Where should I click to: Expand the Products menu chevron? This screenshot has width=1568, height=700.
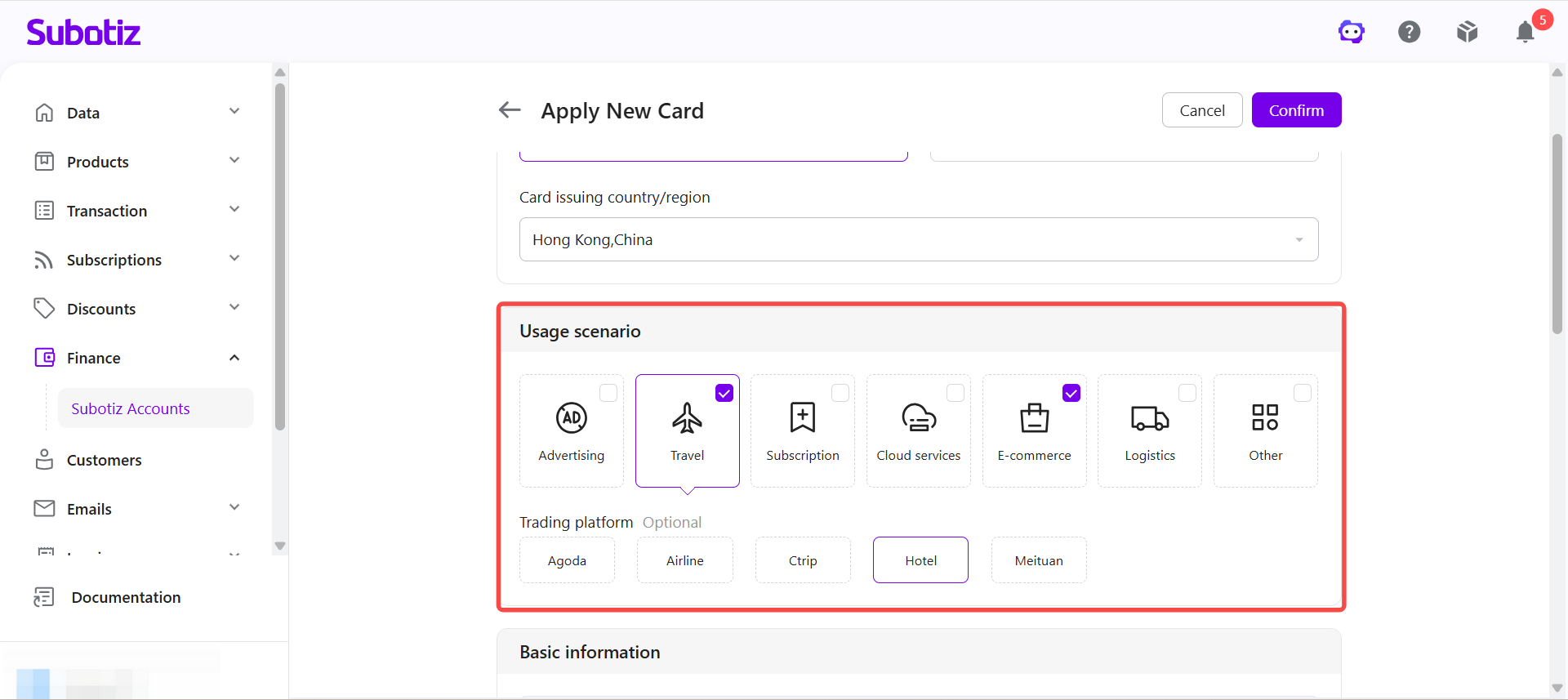234,160
